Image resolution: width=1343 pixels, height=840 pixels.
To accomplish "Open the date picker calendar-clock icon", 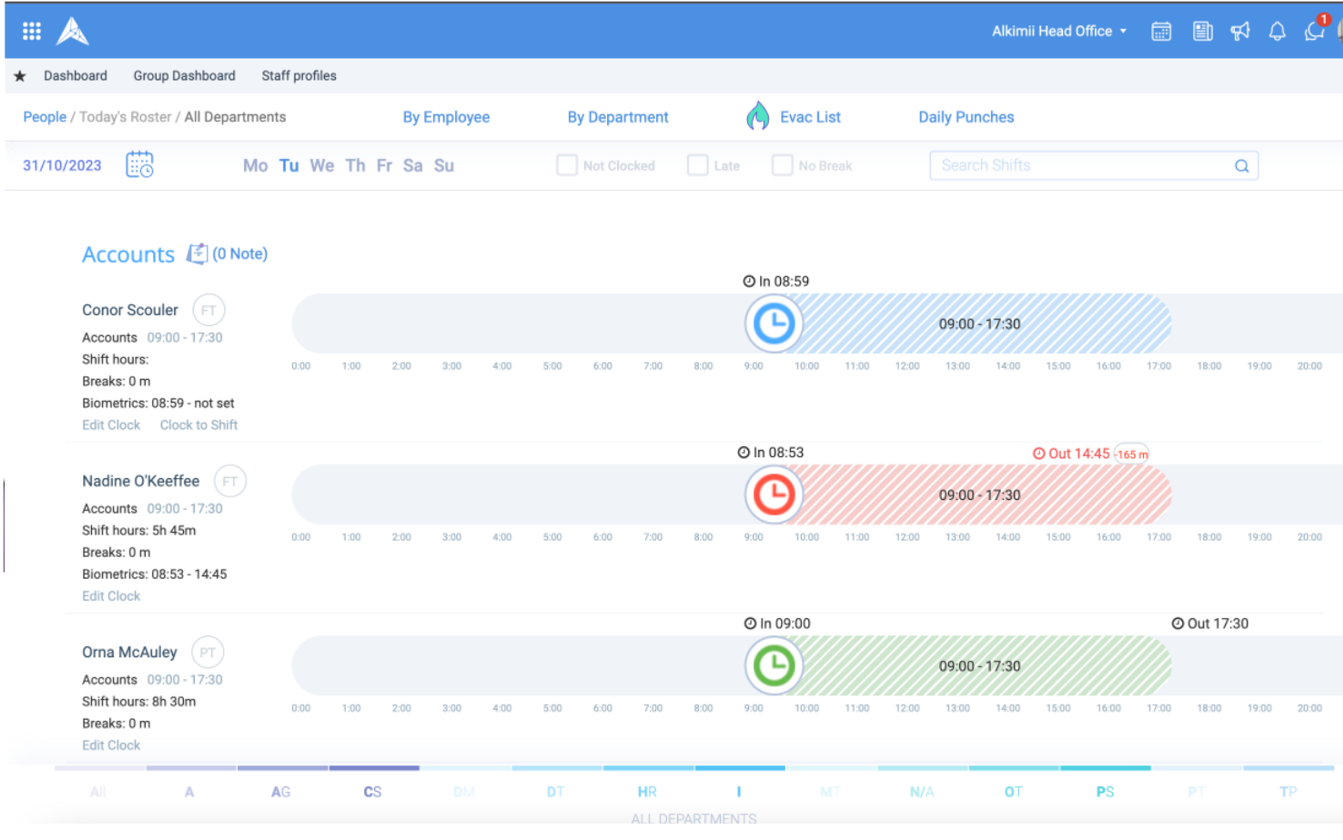I will pyautogui.click(x=140, y=165).
